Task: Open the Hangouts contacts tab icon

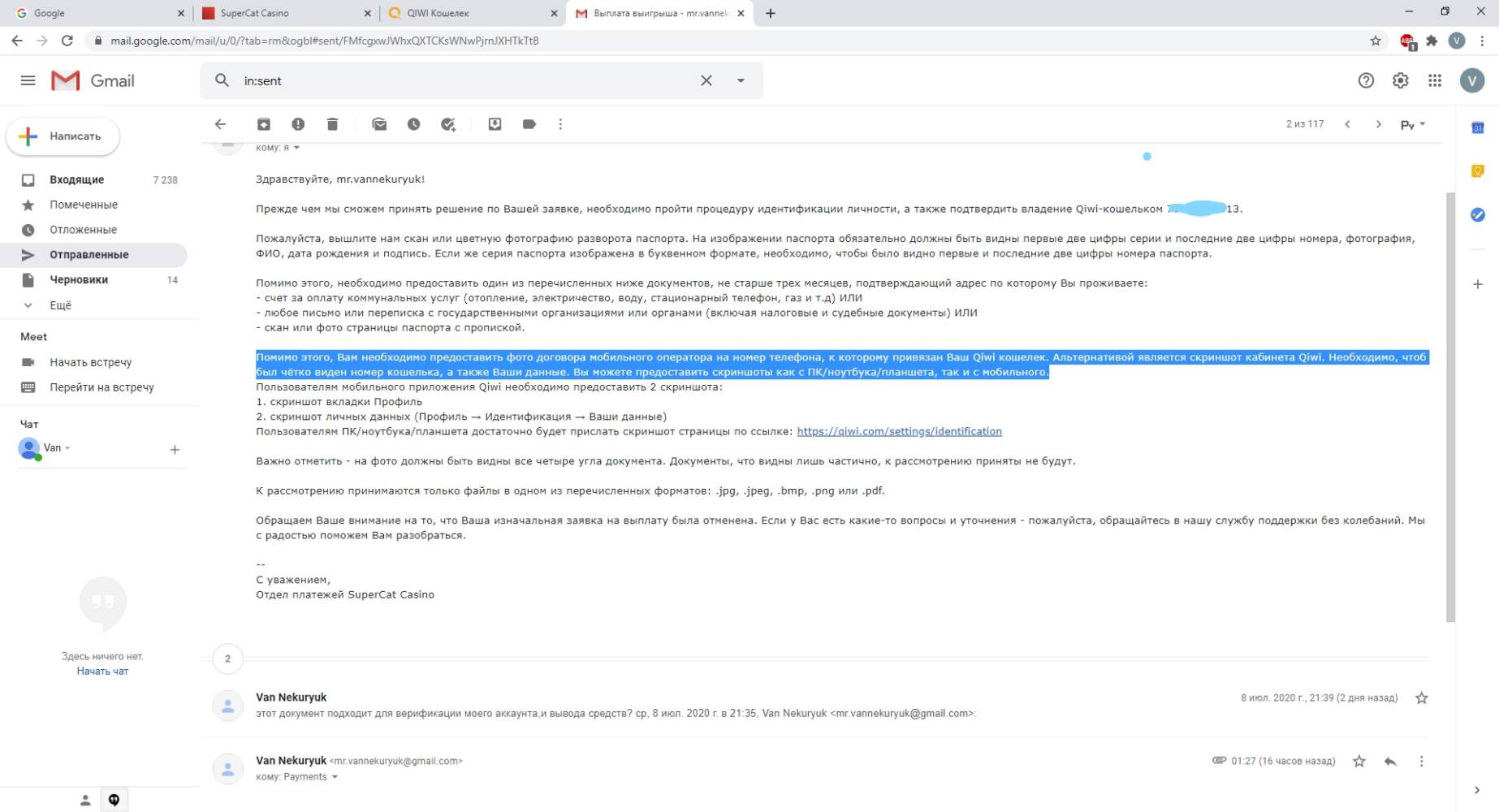Action: (85, 801)
